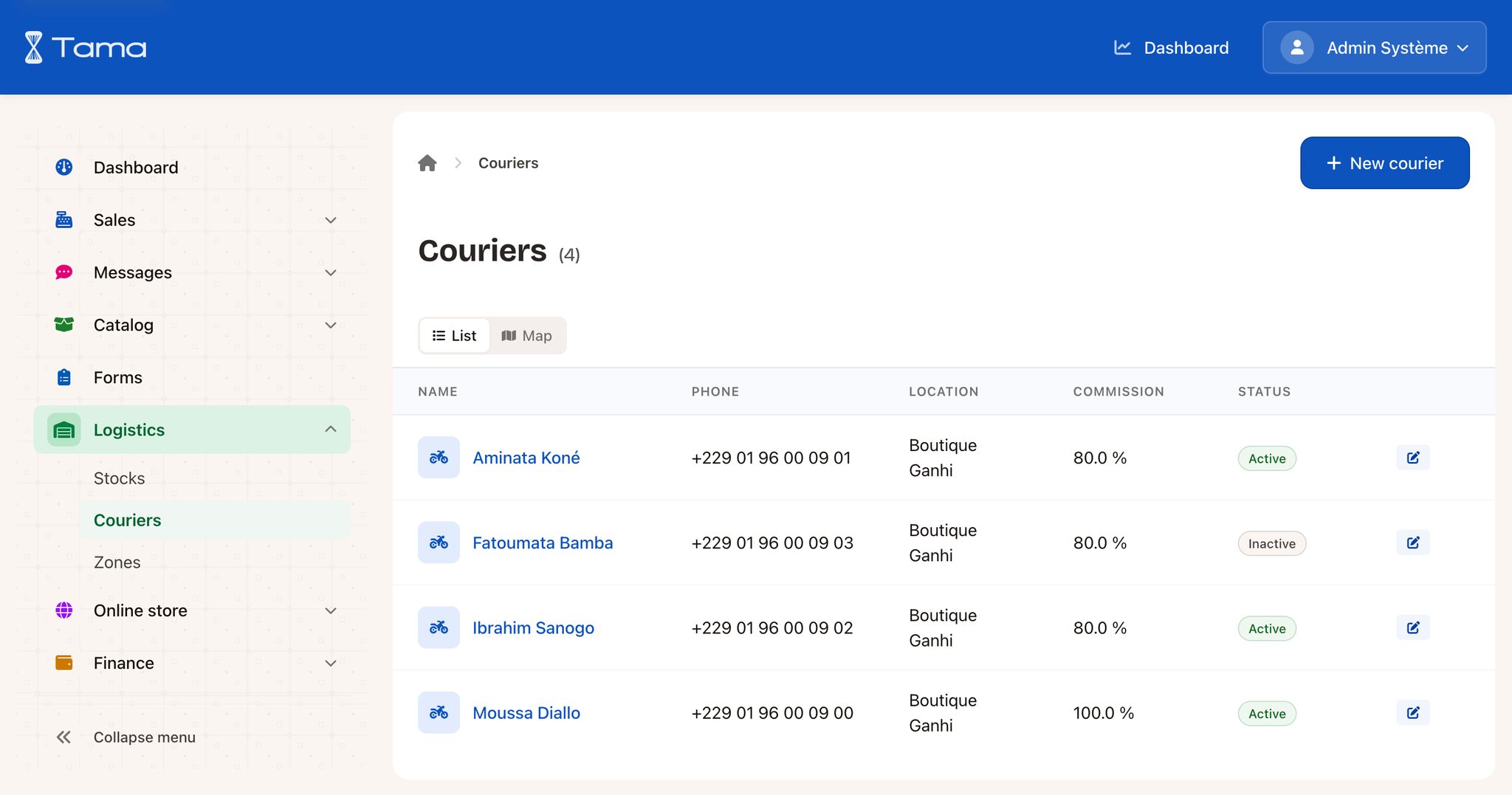The height and width of the screenshot is (795, 1512).
Task: Open Forms in sidebar
Action: coord(192,377)
